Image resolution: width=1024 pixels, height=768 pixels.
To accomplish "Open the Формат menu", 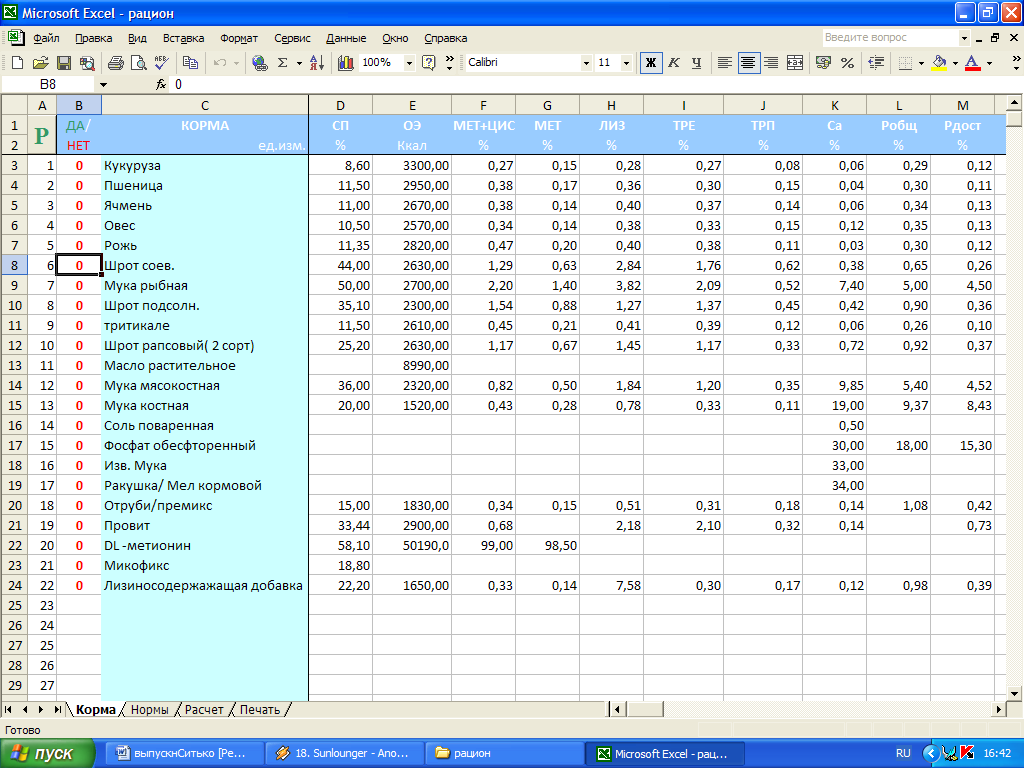I will pos(239,38).
